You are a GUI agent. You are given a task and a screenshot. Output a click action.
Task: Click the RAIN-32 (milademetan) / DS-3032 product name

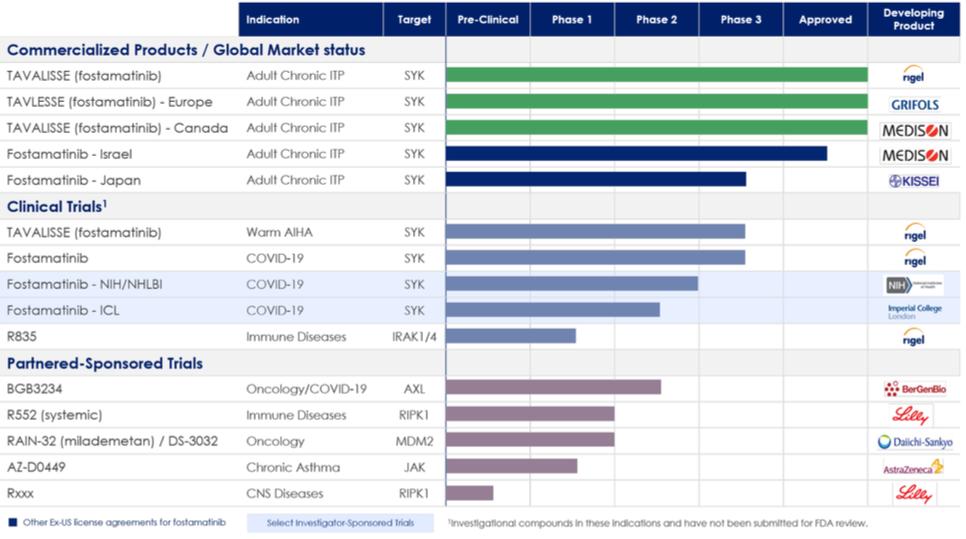tap(112, 441)
